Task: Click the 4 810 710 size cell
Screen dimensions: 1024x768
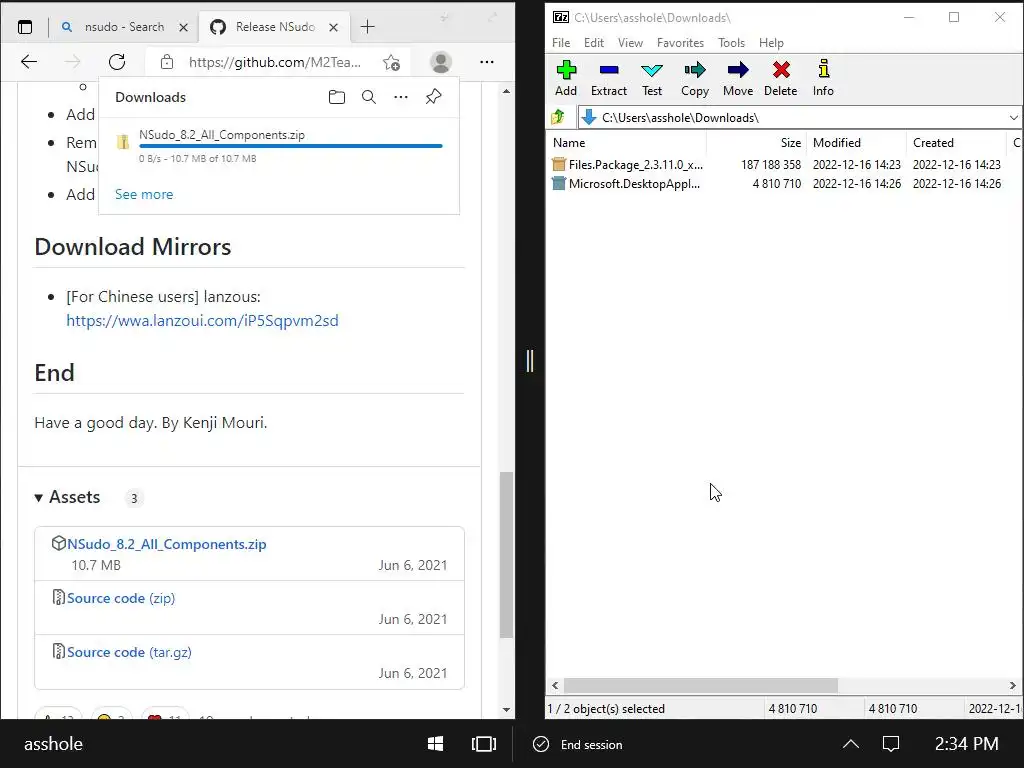Action: click(x=776, y=184)
